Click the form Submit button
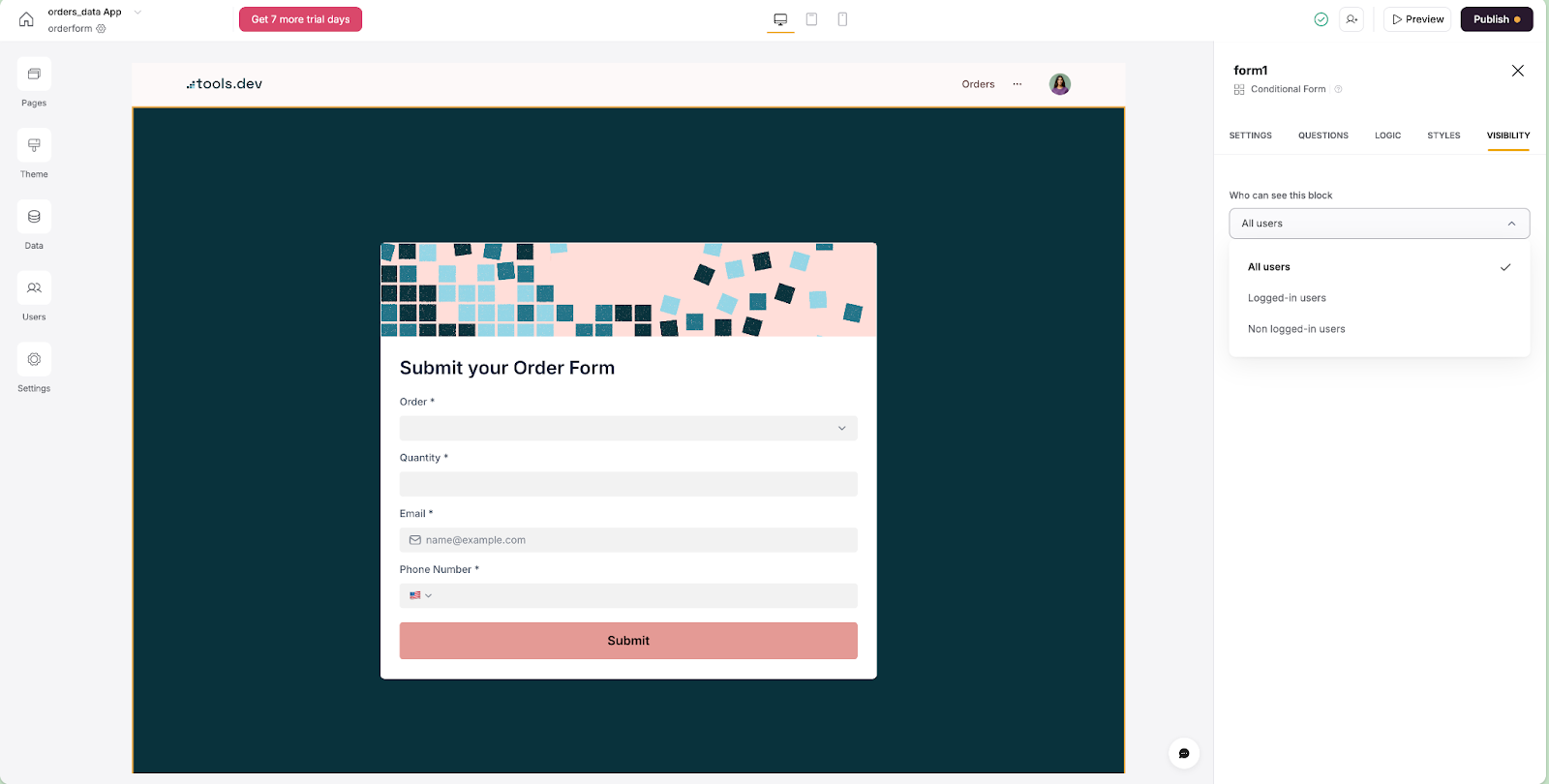Image resolution: width=1549 pixels, height=784 pixels. click(x=628, y=641)
